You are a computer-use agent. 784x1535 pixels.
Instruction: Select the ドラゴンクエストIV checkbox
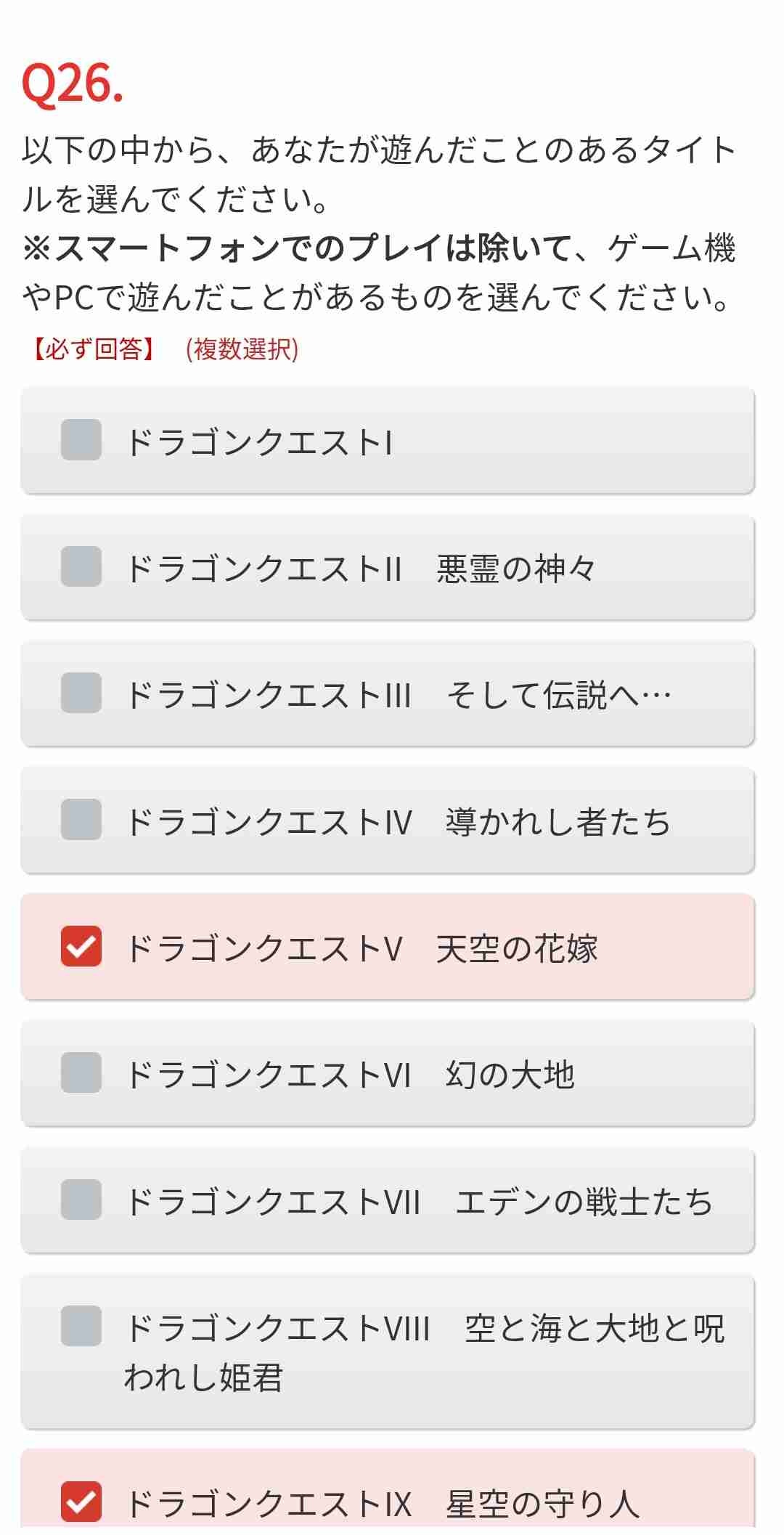[x=81, y=820]
